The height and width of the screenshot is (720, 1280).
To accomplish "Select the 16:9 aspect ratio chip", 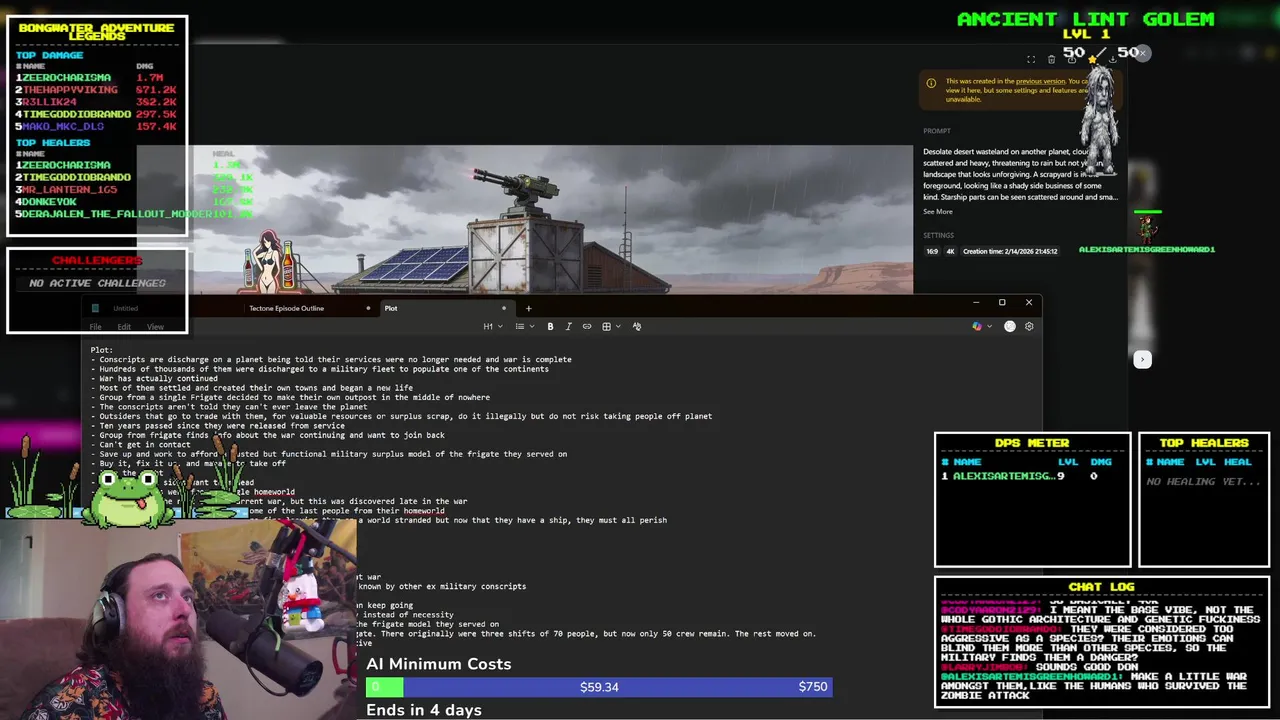I will [932, 251].
